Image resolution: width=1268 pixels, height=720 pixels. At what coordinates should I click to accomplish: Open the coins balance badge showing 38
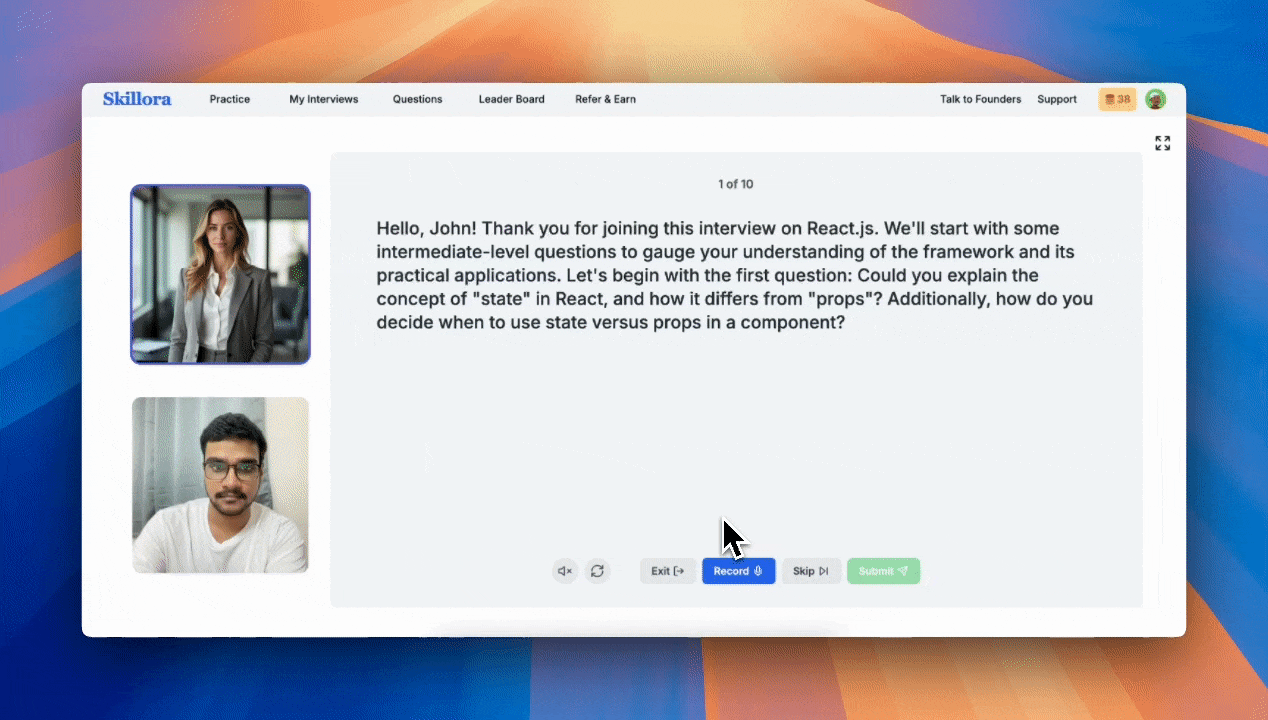pos(1116,99)
